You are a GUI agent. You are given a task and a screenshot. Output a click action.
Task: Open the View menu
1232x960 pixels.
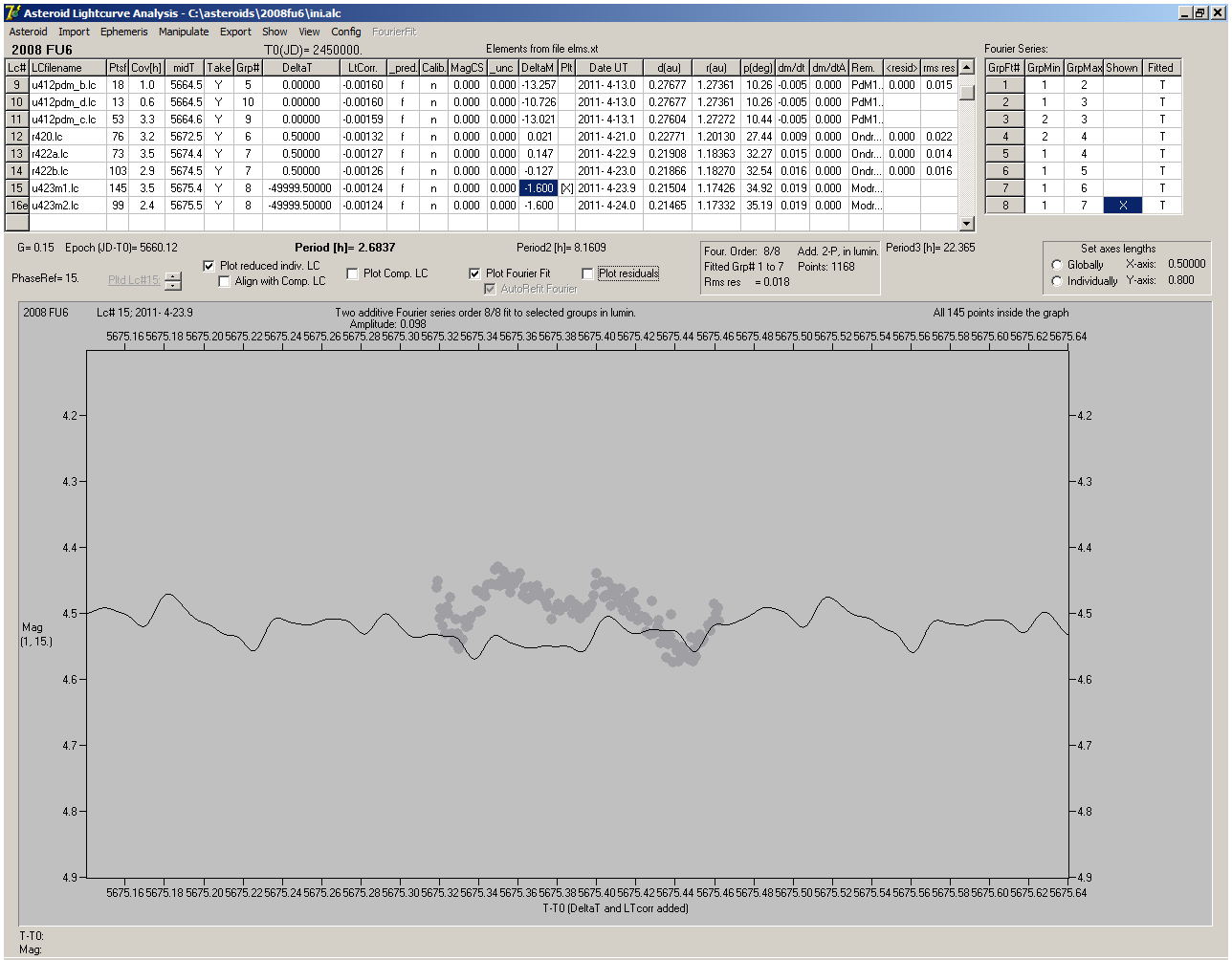[x=309, y=32]
